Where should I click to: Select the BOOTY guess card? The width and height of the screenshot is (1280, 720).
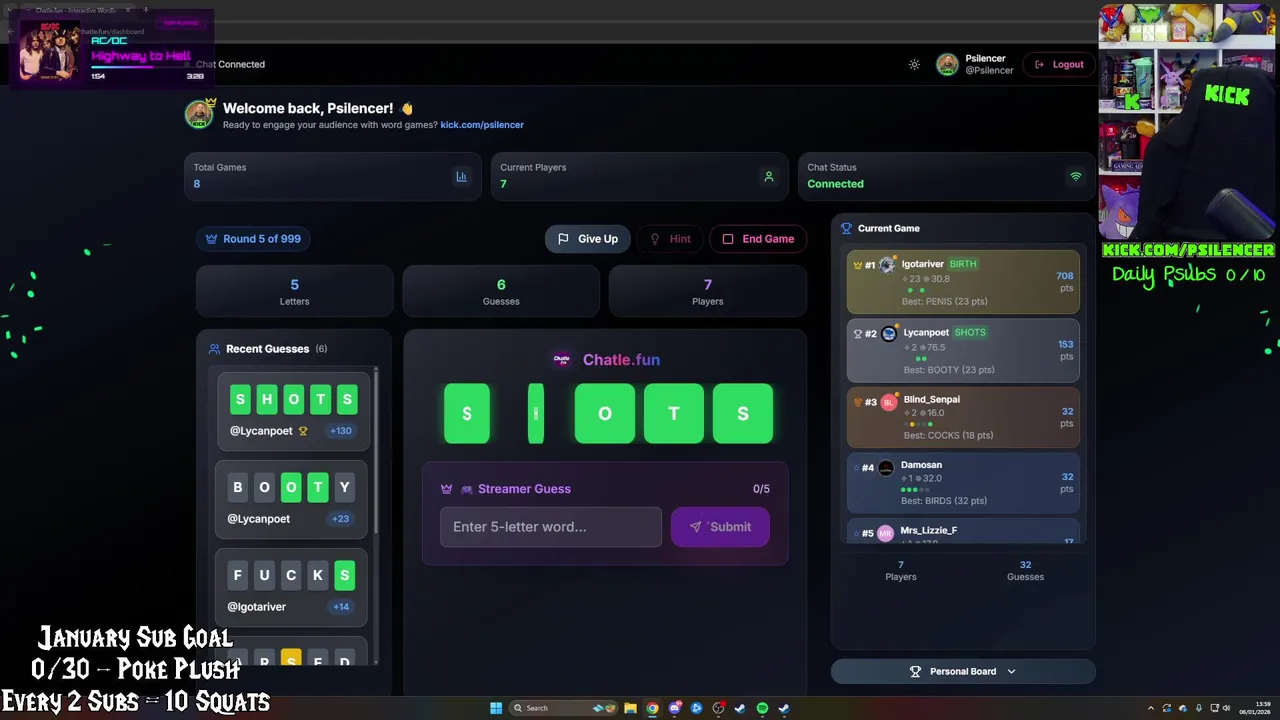[292, 498]
